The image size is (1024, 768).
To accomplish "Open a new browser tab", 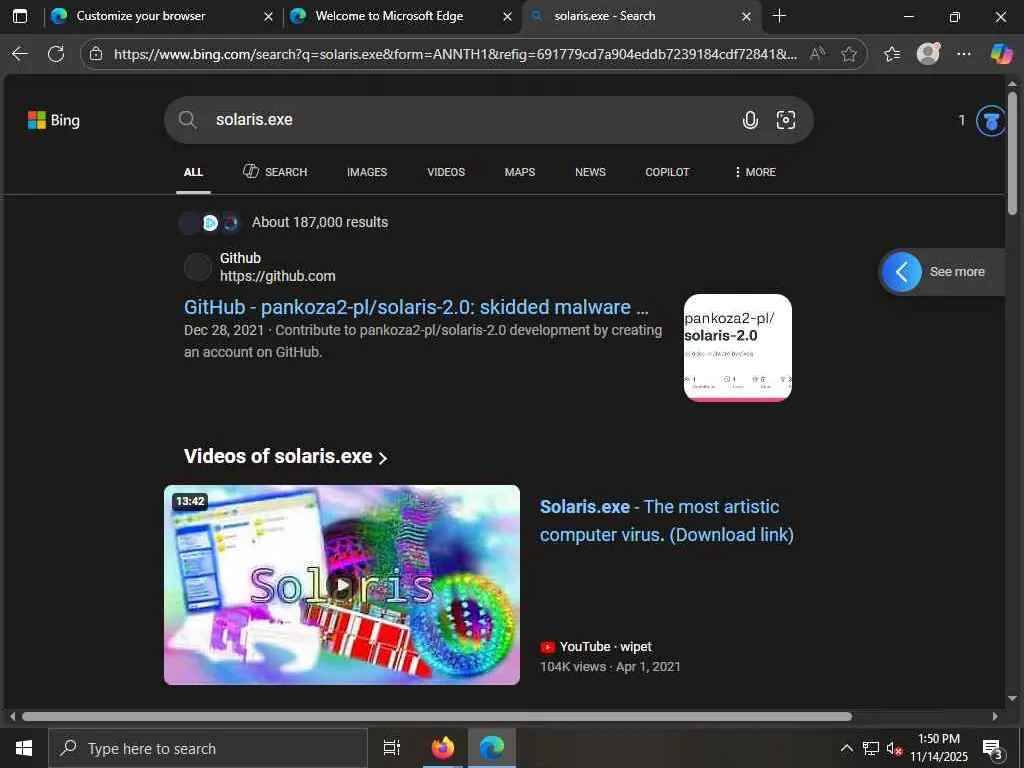I will 779,16.
